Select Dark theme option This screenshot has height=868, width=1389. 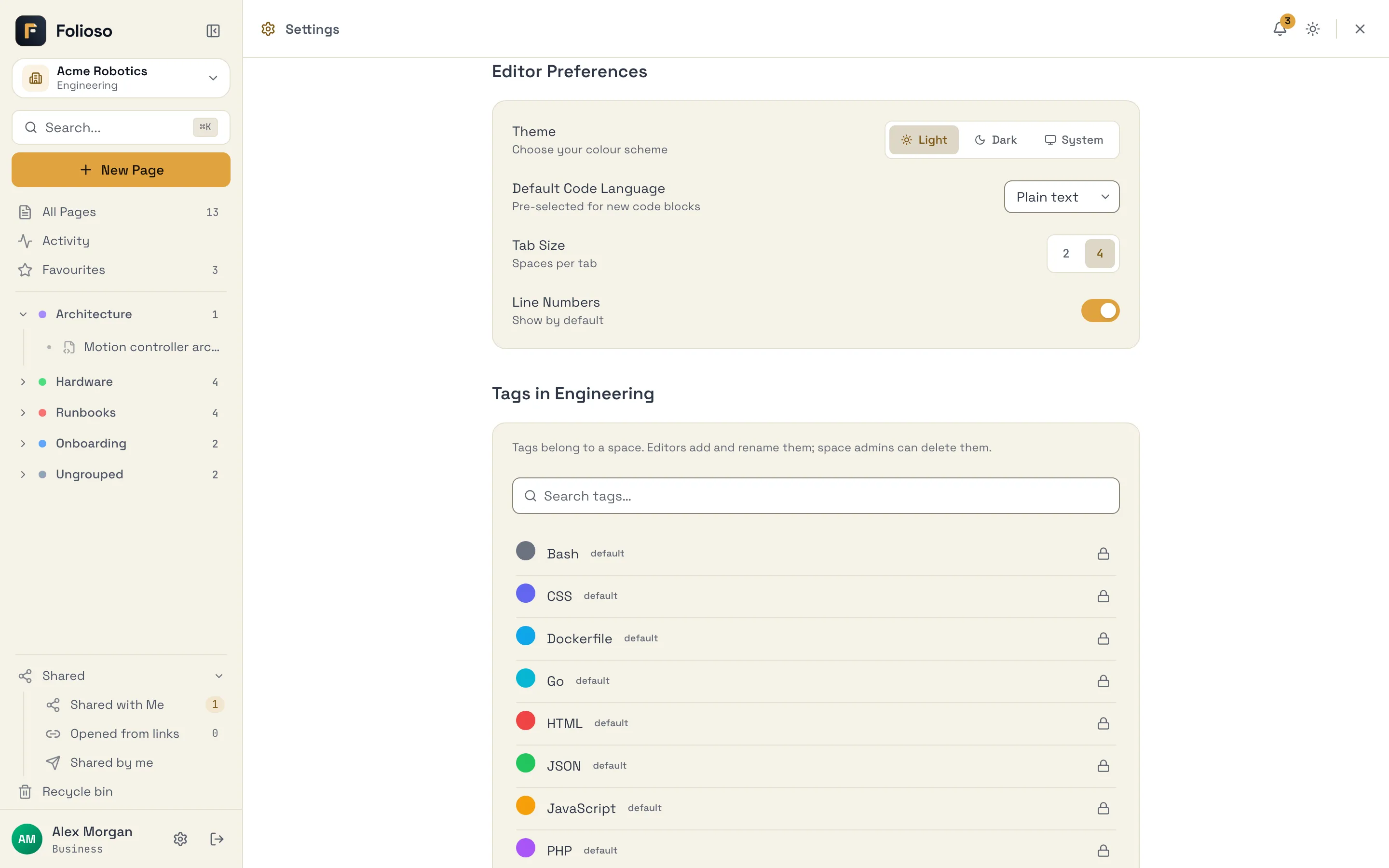pos(995,139)
